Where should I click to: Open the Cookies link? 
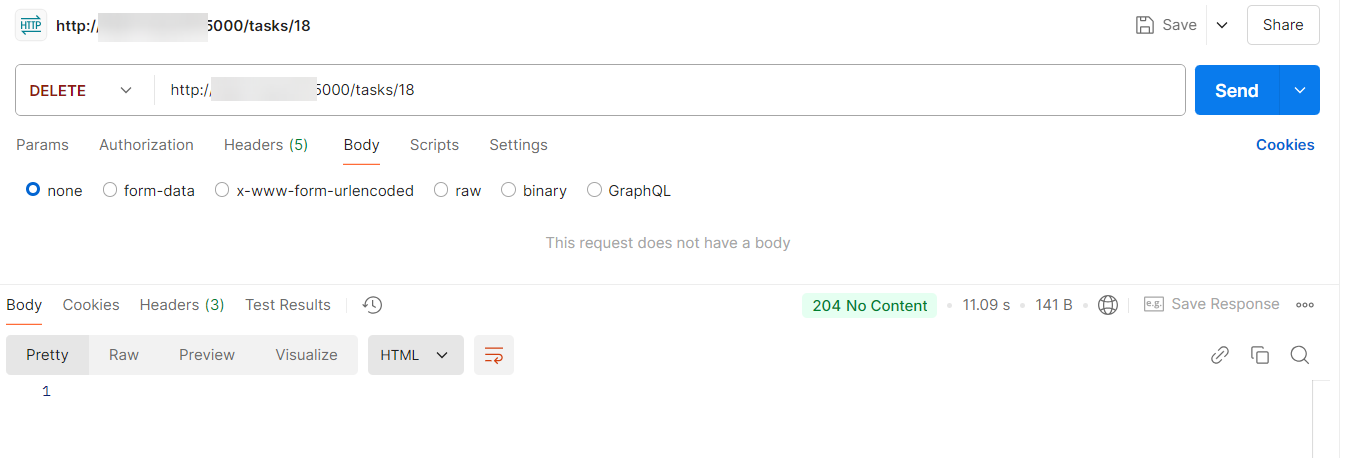[x=1285, y=145]
